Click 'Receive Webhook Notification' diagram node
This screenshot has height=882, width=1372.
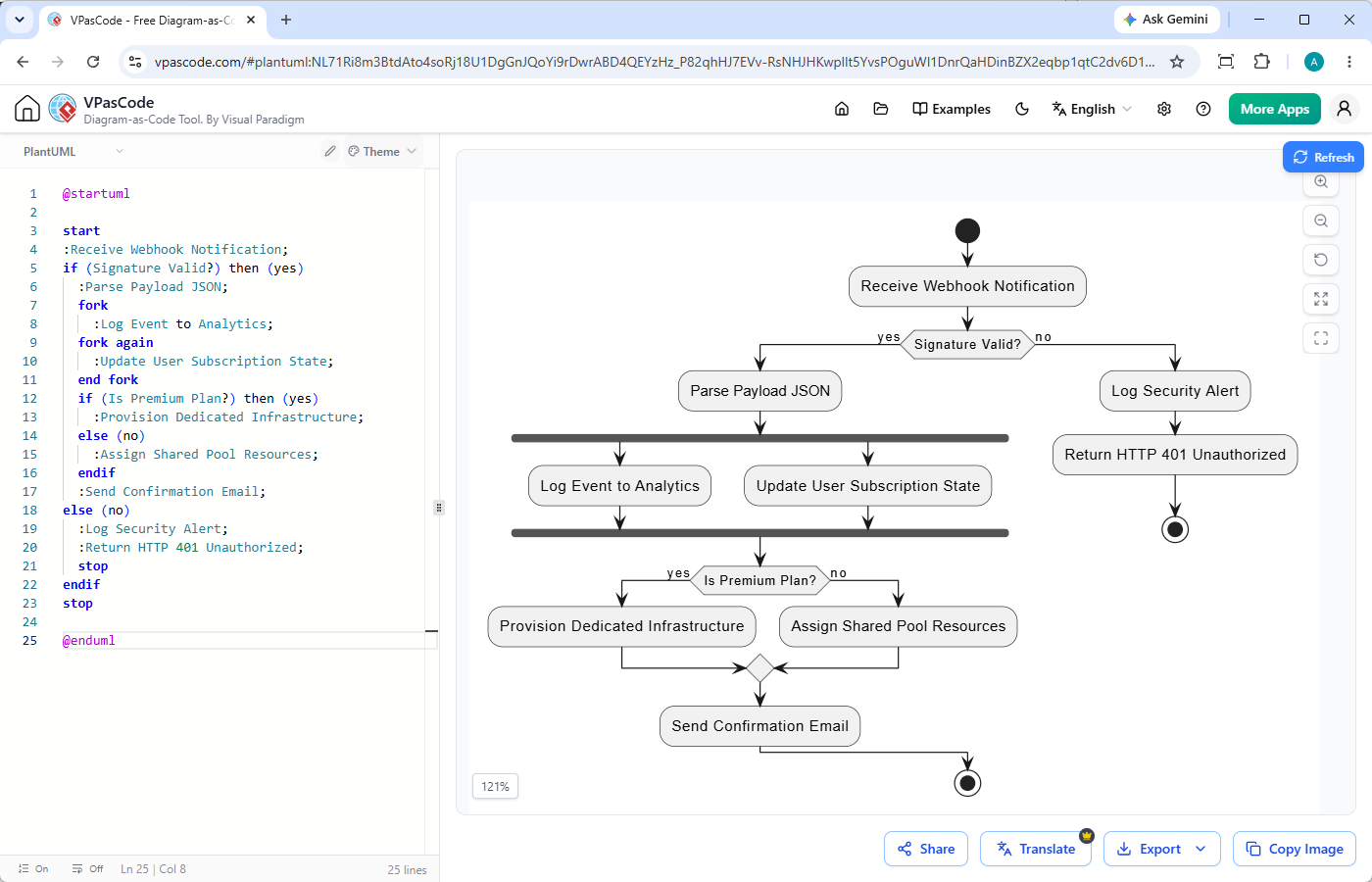point(967,286)
